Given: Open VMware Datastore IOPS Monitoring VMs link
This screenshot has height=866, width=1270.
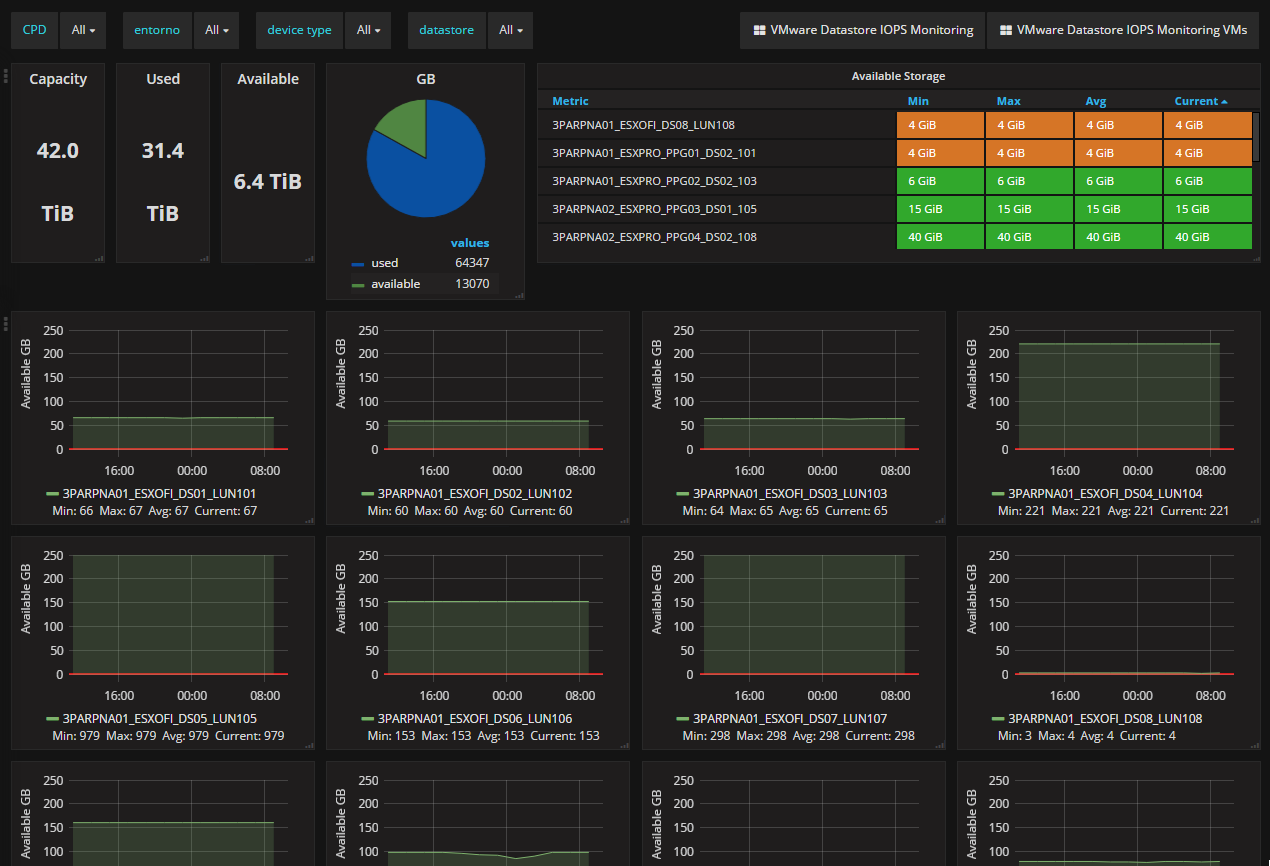Looking at the screenshot, I should [1123, 30].
